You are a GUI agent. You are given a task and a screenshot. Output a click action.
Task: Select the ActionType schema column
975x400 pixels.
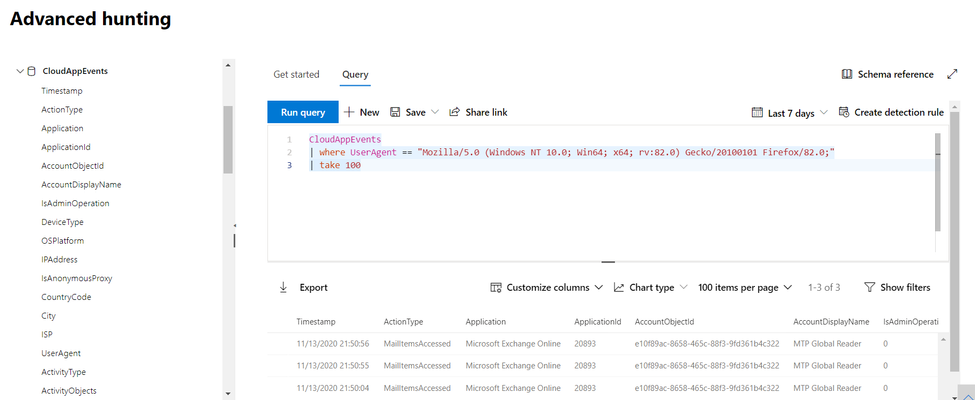[x=62, y=109]
